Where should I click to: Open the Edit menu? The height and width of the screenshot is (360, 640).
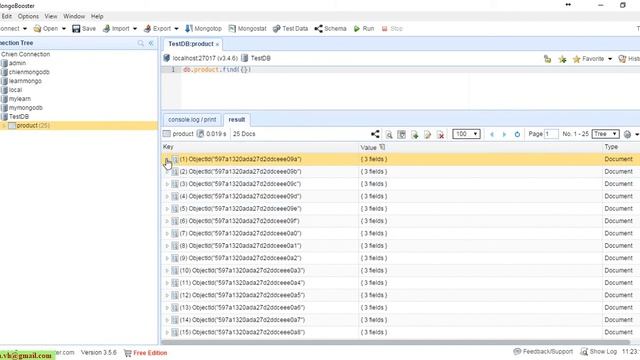click(x=7, y=16)
